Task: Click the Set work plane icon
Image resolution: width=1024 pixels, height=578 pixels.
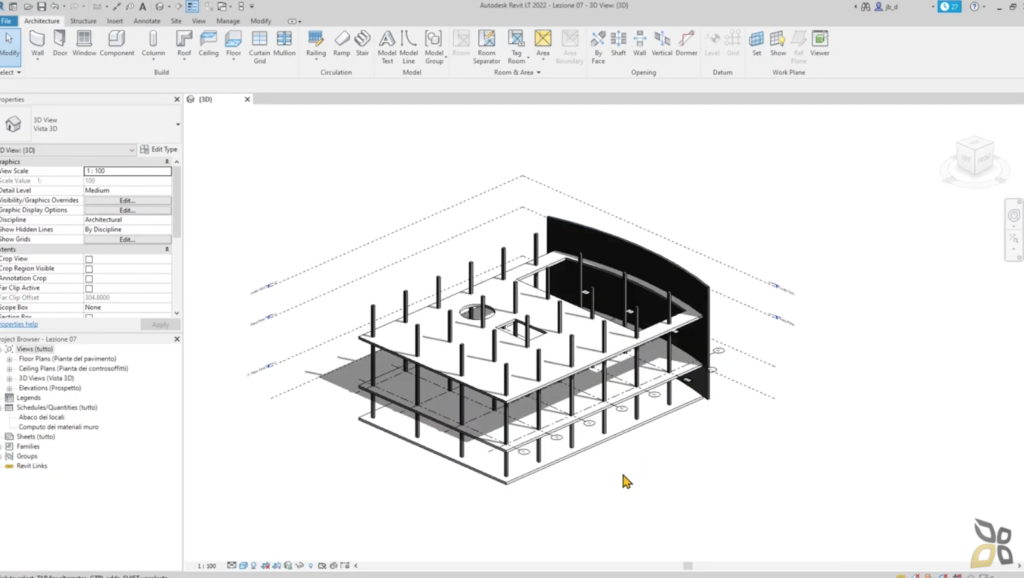Action: tap(756, 44)
